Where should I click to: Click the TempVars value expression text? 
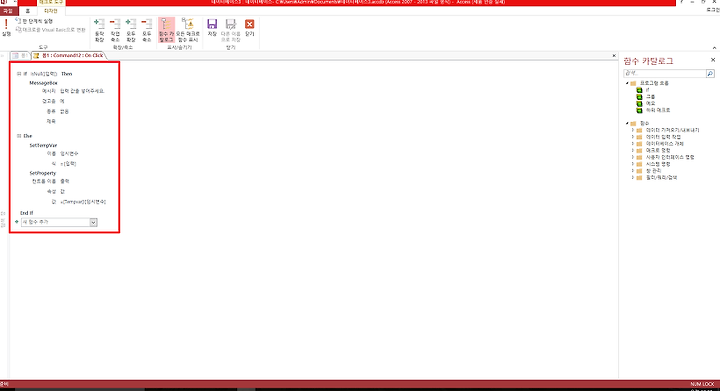tap(83, 202)
